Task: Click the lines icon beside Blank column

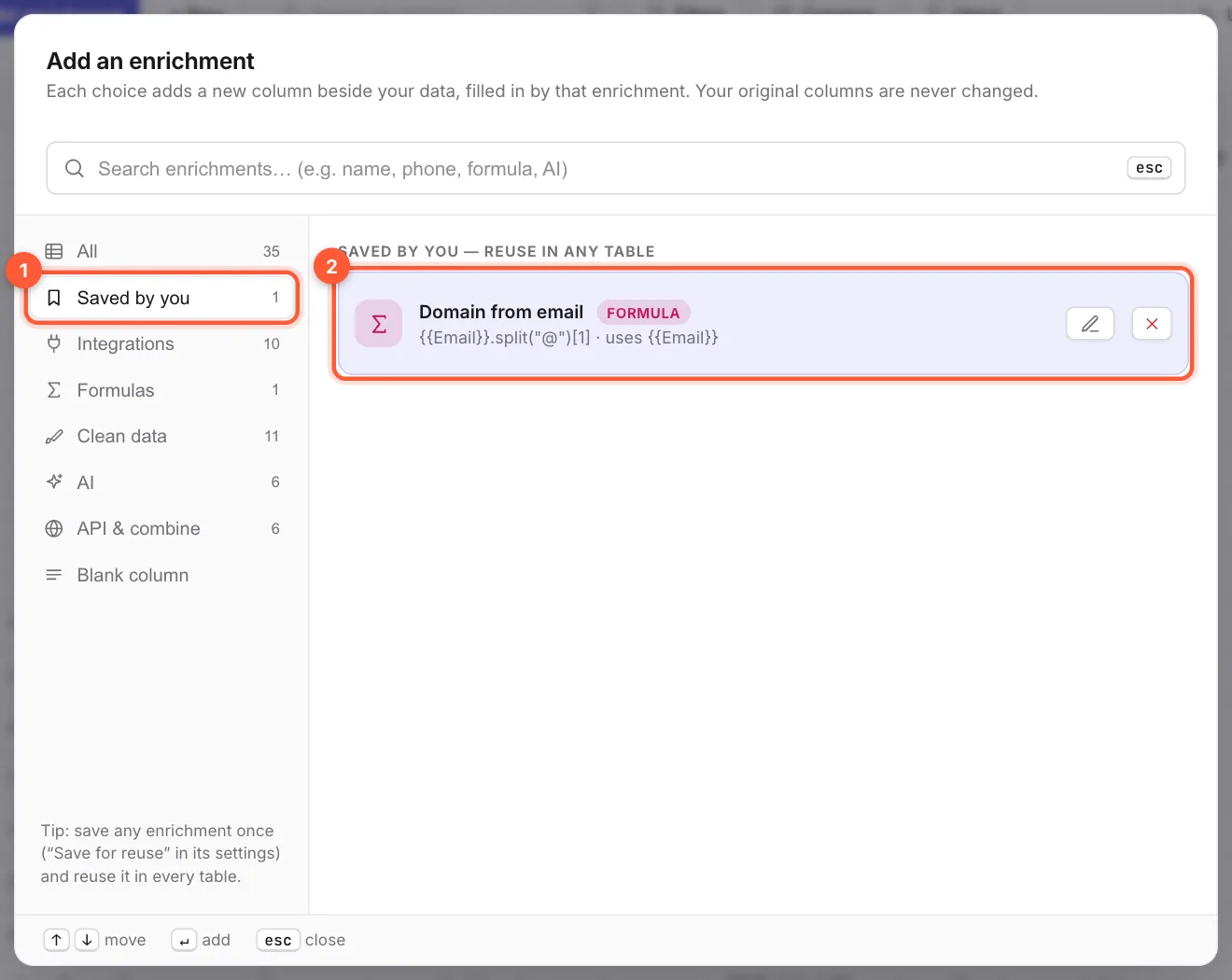Action: (x=54, y=575)
